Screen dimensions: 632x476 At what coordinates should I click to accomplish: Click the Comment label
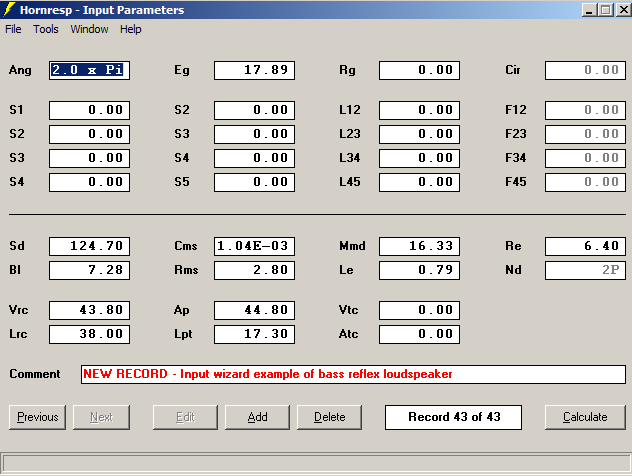pyautogui.click(x=35, y=374)
